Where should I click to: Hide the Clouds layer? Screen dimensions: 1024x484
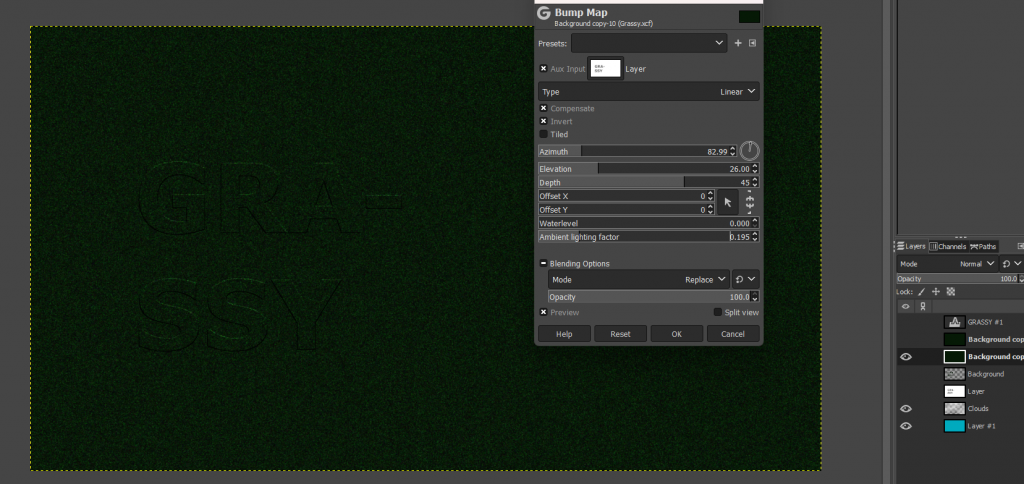[906, 408]
